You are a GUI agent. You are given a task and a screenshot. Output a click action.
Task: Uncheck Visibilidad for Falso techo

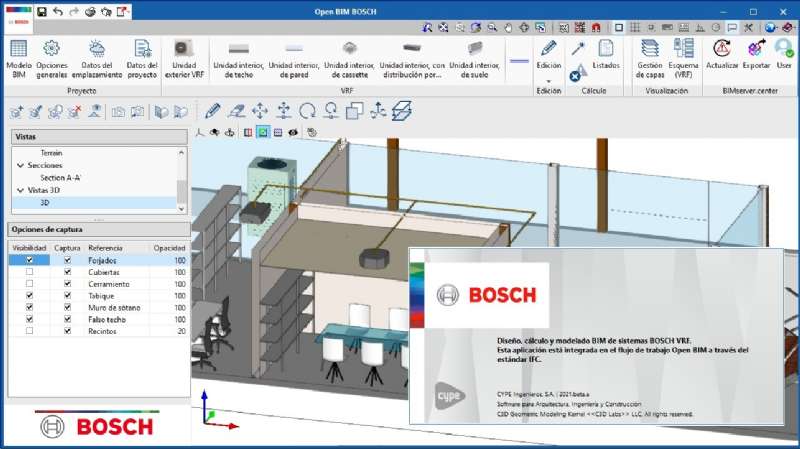tap(29, 319)
